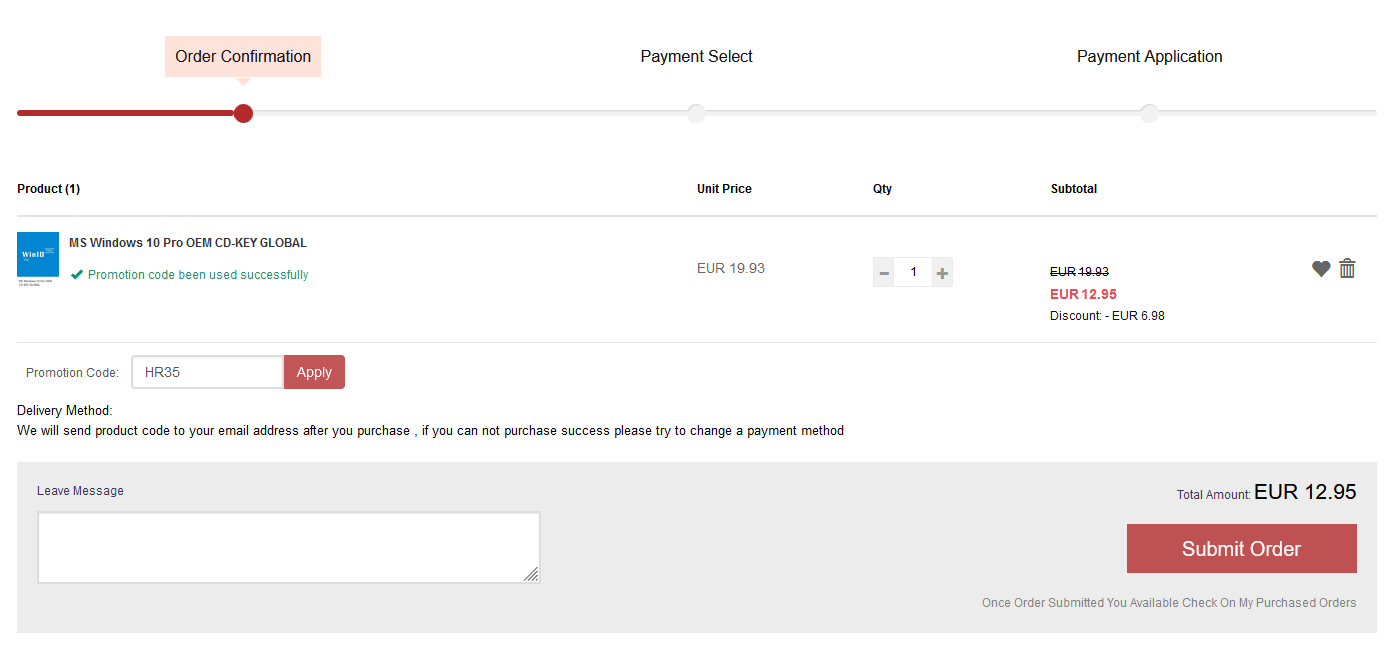This screenshot has height=653, width=1392.
Task: Add product to wishlist with heart icon
Action: [1321, 268]
